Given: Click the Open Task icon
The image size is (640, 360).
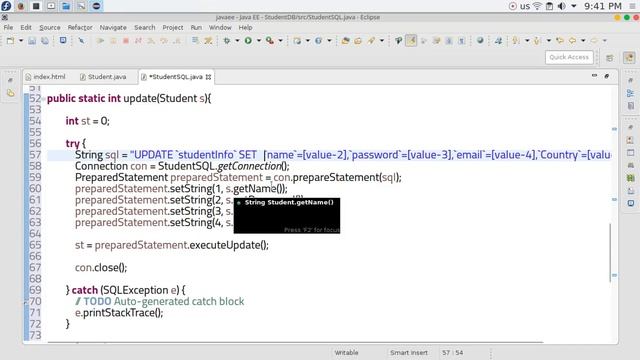Looking at the screenshot, I should 358,40.
